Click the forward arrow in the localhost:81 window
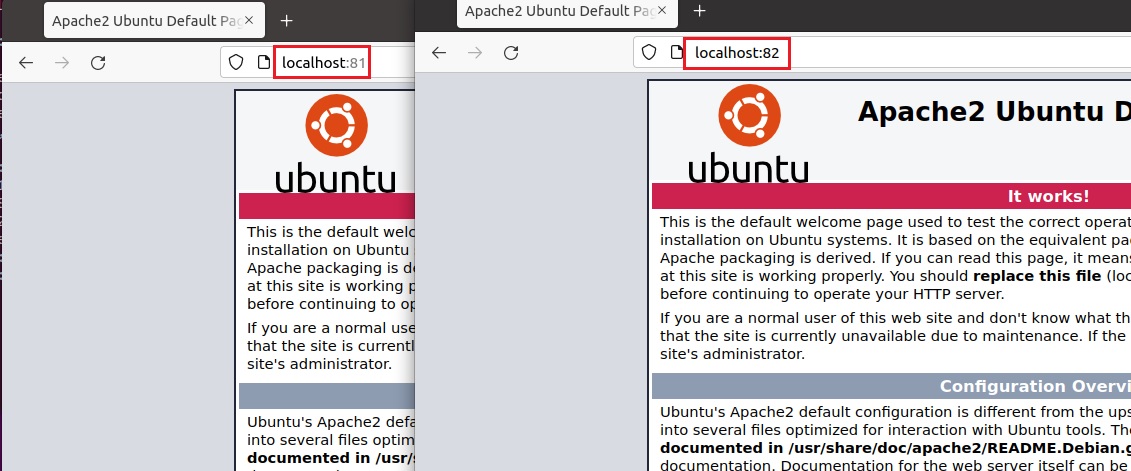Image resolution: width=1131 pixels, height=471 pixels. 62,63
